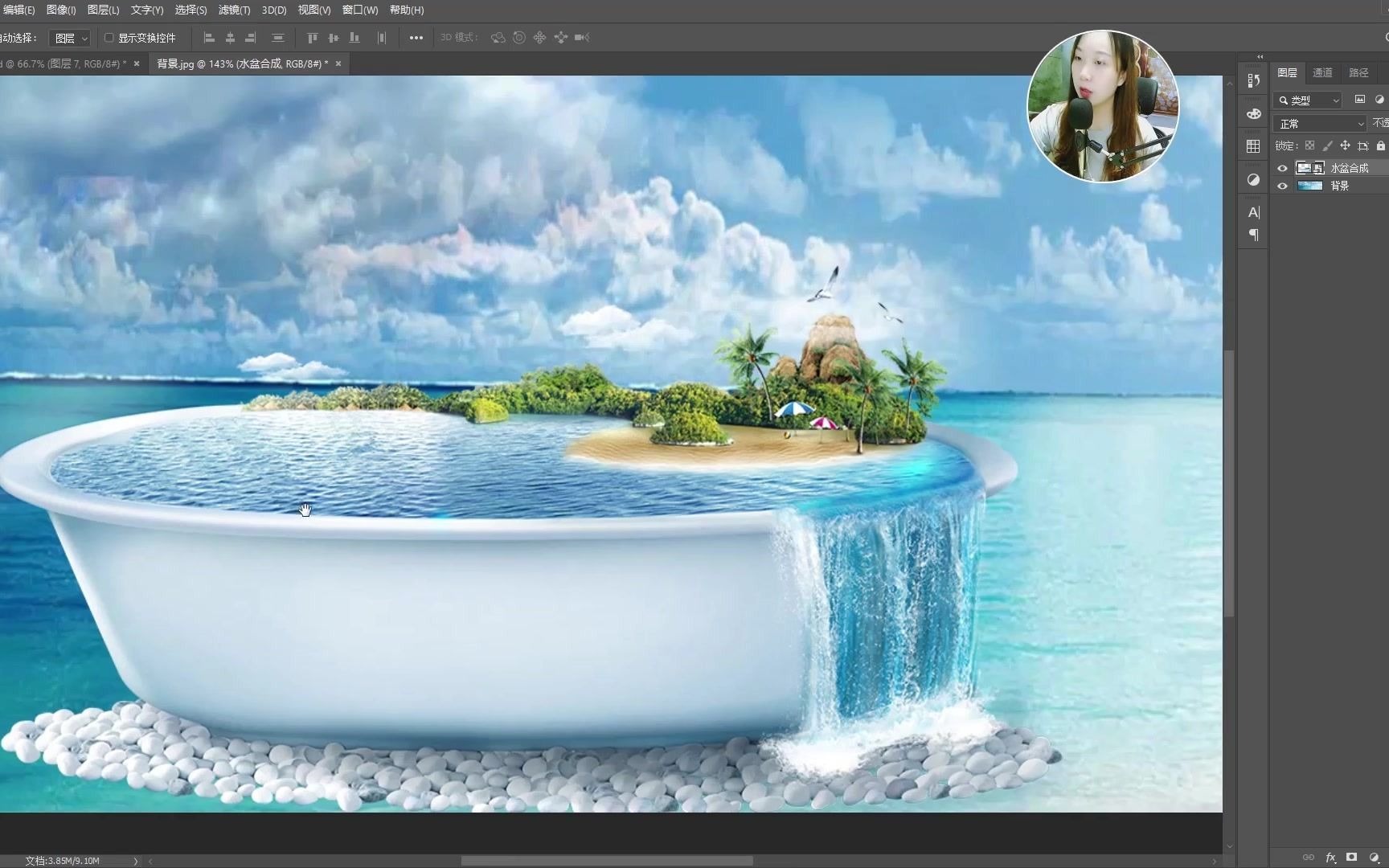Toggle lock image pixels brush icon
Image resolution: width=1389 pixels, height=868 pixels.
1327,146
